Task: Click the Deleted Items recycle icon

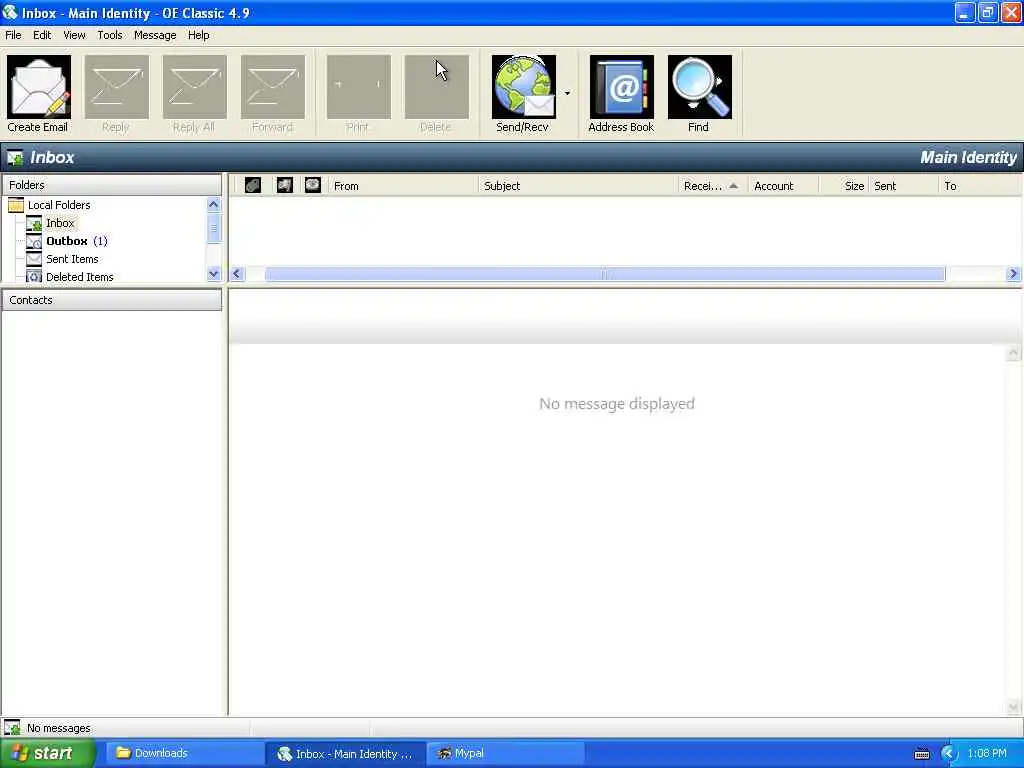Action: [x=34, y=277]
